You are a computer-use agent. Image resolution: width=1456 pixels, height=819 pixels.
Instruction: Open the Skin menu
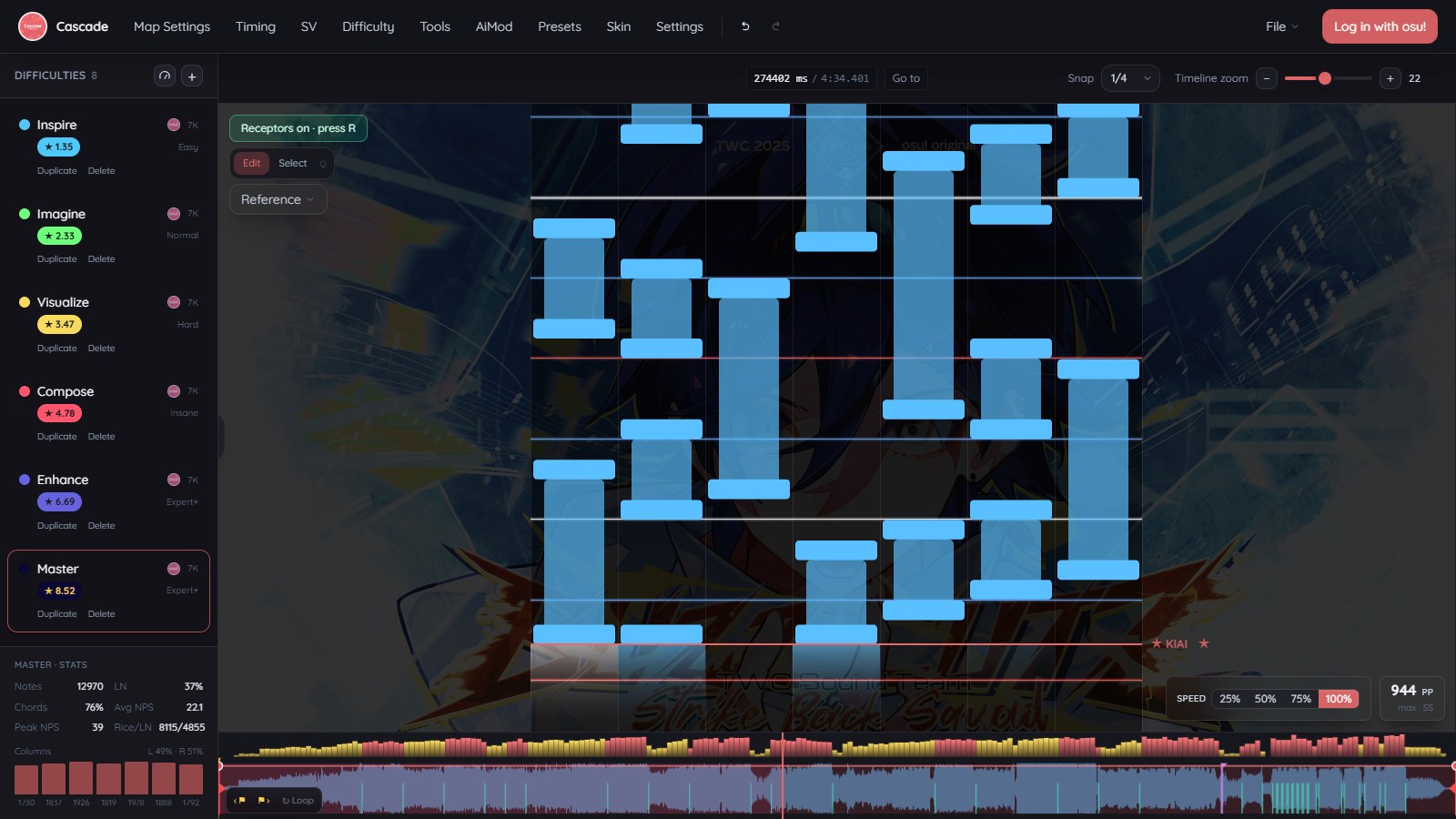[x=619, y=26]
